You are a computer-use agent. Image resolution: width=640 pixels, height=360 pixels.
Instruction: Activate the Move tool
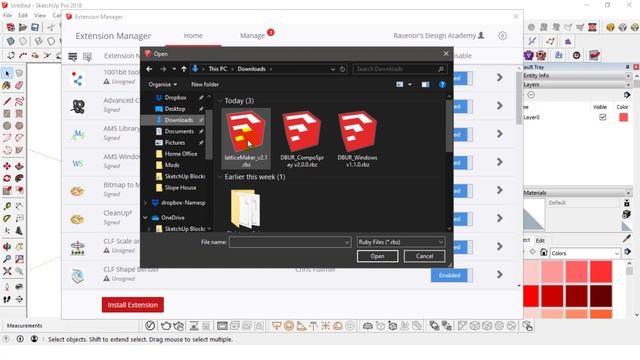point(7,166)
